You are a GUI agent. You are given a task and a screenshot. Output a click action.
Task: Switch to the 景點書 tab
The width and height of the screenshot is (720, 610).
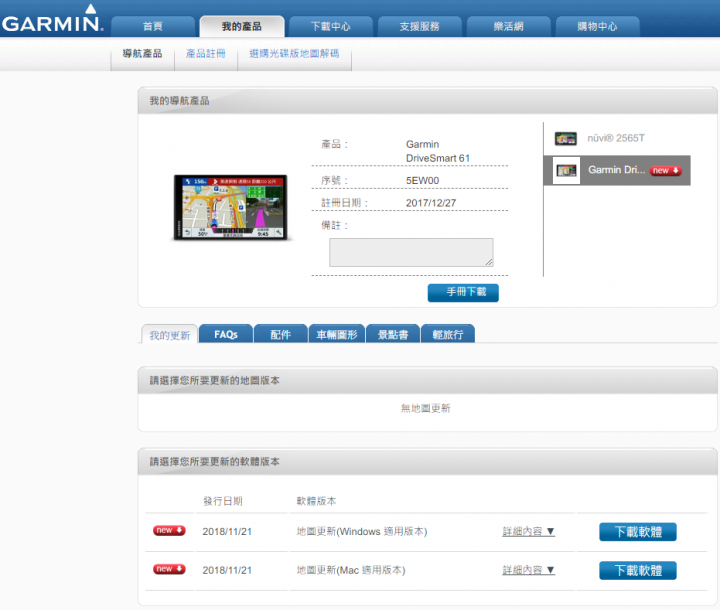pos(393,334)
